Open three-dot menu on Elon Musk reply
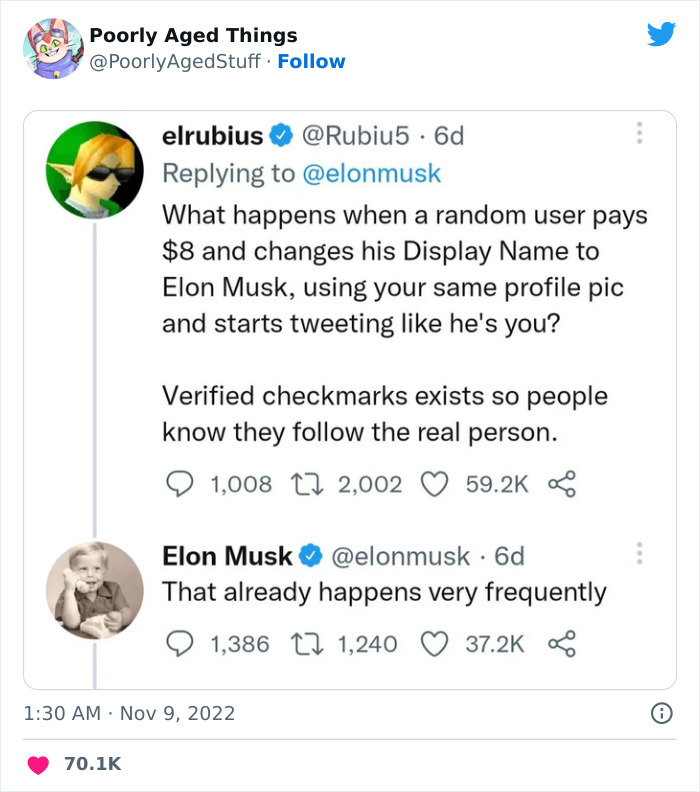This screenshot has width=700, height=792. coord(640,554)
